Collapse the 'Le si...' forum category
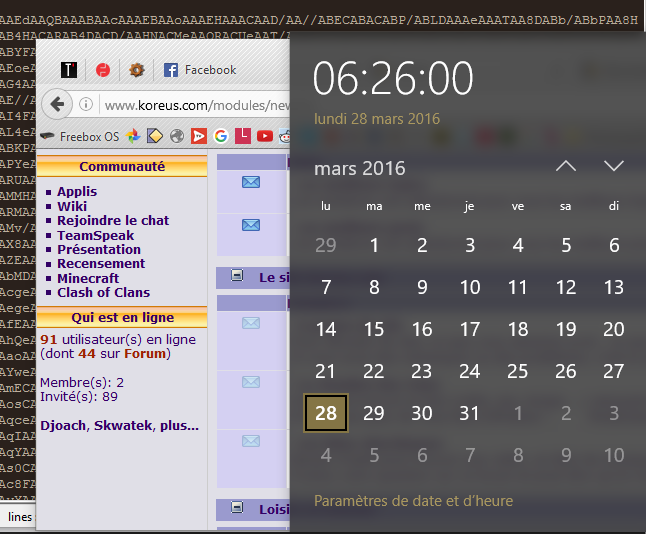646x534 pixels. (237, 277)
